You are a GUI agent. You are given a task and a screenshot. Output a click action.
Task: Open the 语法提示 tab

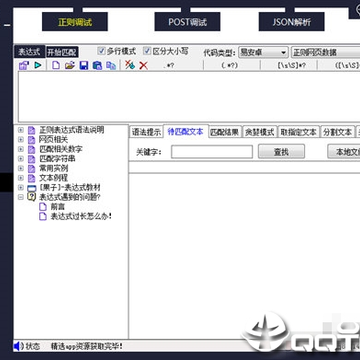pos(146,132)
